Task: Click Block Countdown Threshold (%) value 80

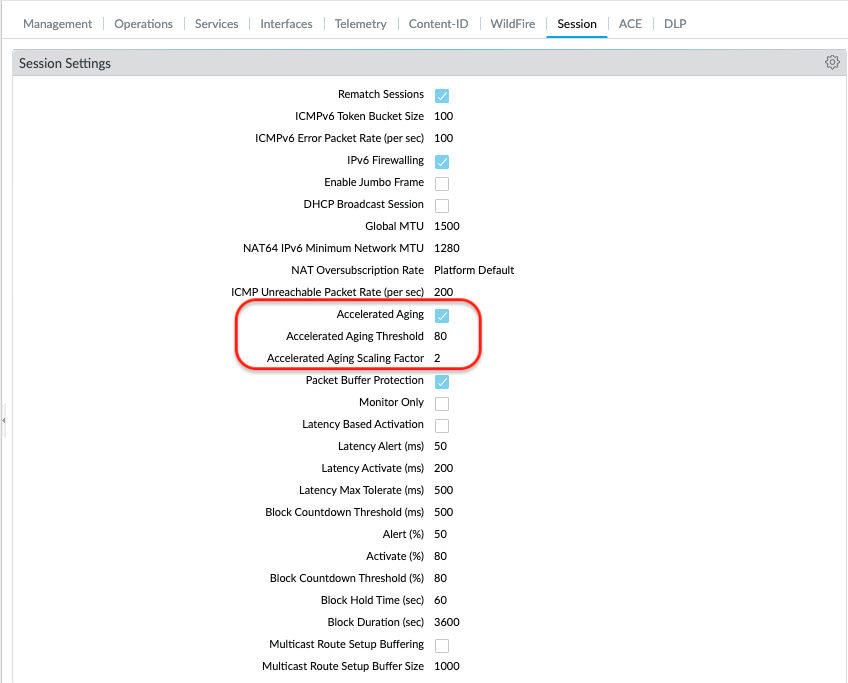Action: [x=440, y=578]
